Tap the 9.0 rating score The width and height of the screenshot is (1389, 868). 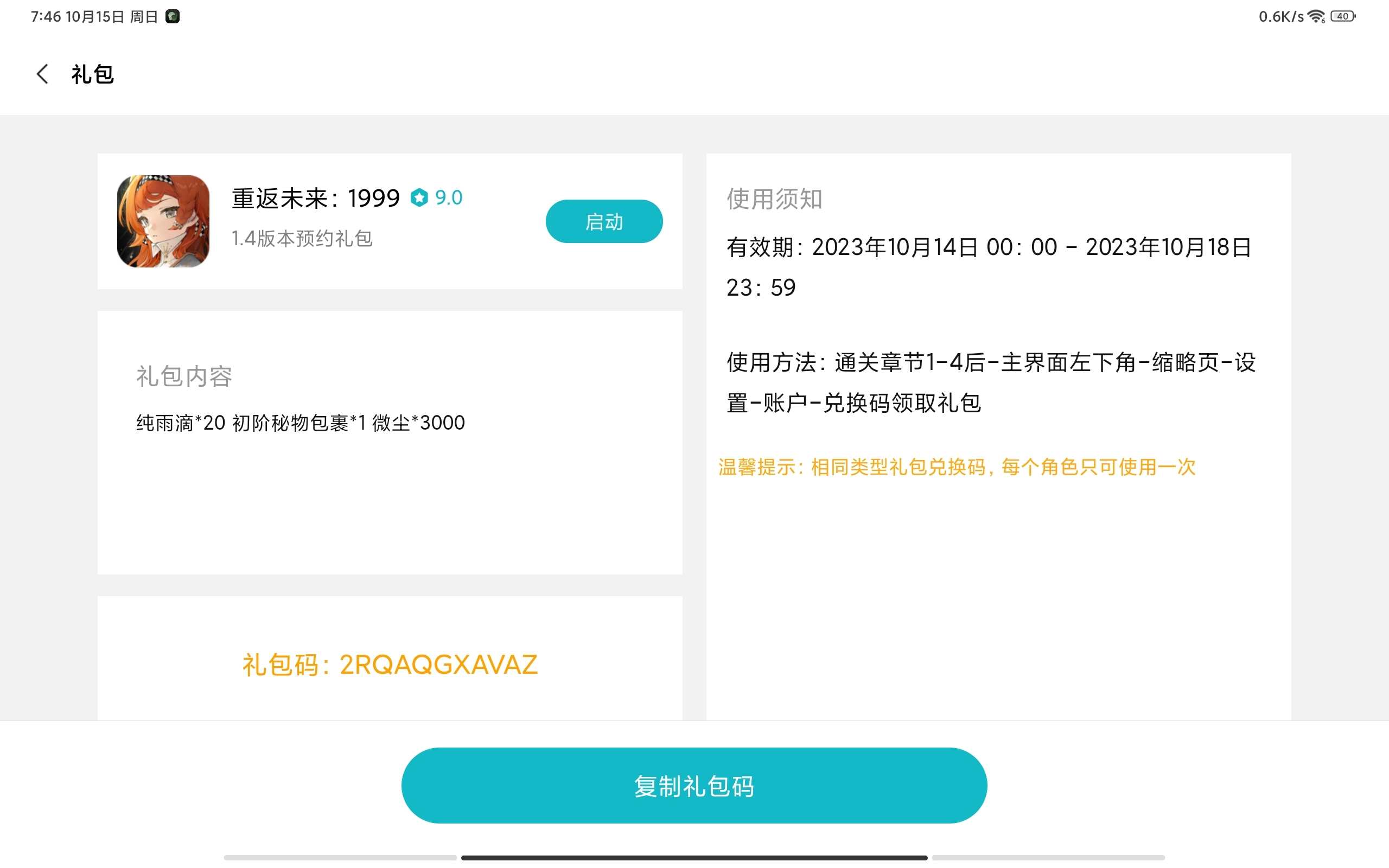click(448, 197)
